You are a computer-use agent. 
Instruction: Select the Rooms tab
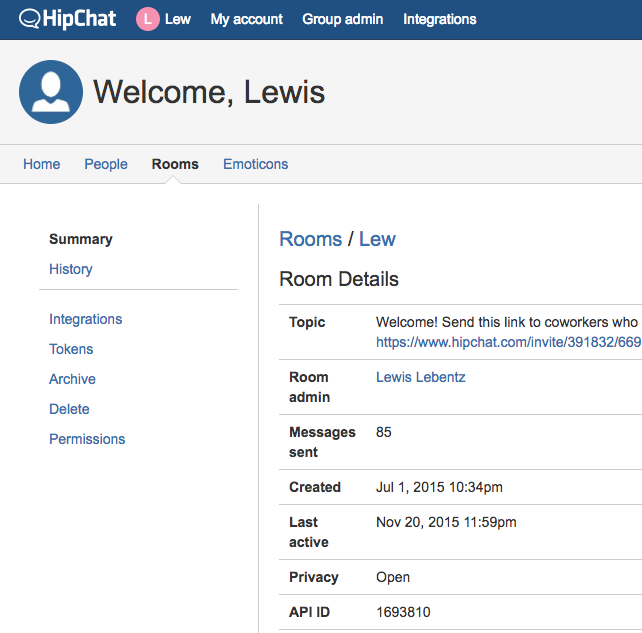point(175,164)
